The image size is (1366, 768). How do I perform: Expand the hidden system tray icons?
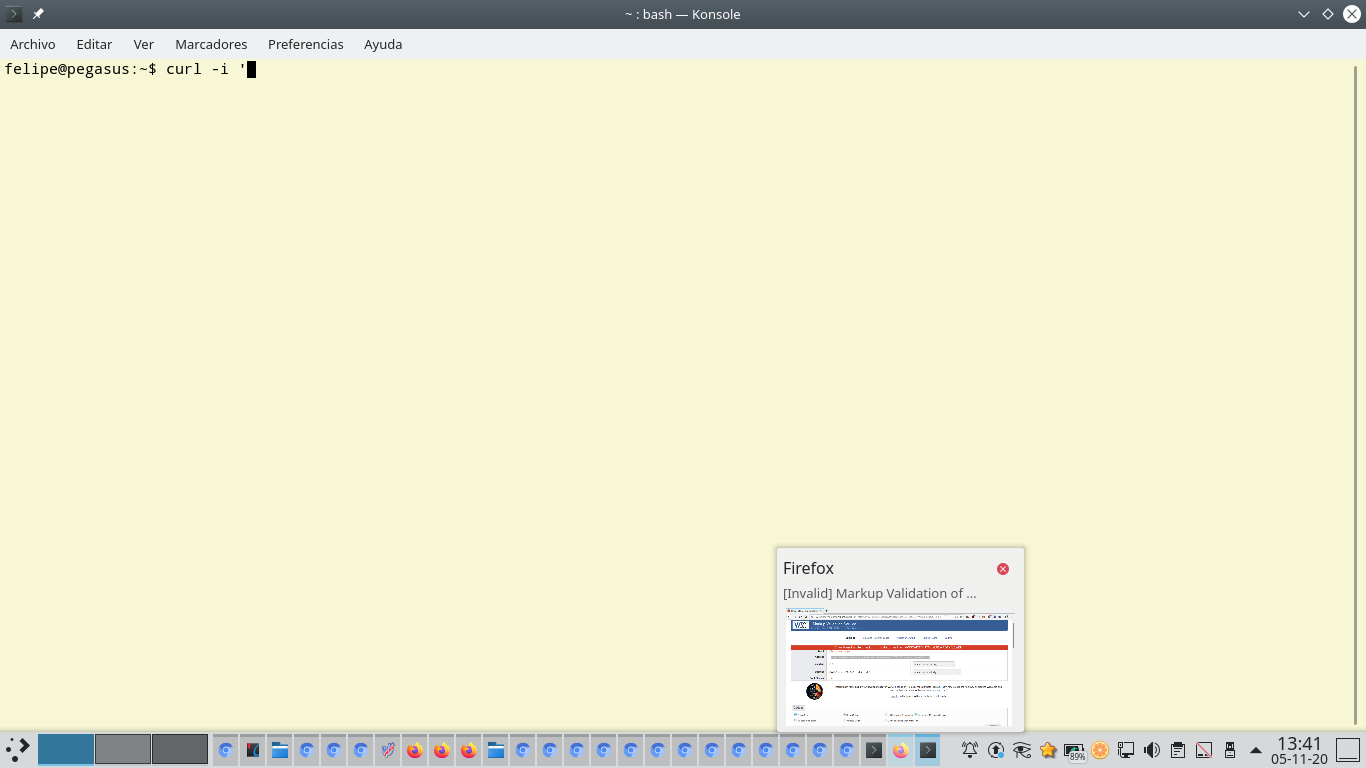point(1256,750)
